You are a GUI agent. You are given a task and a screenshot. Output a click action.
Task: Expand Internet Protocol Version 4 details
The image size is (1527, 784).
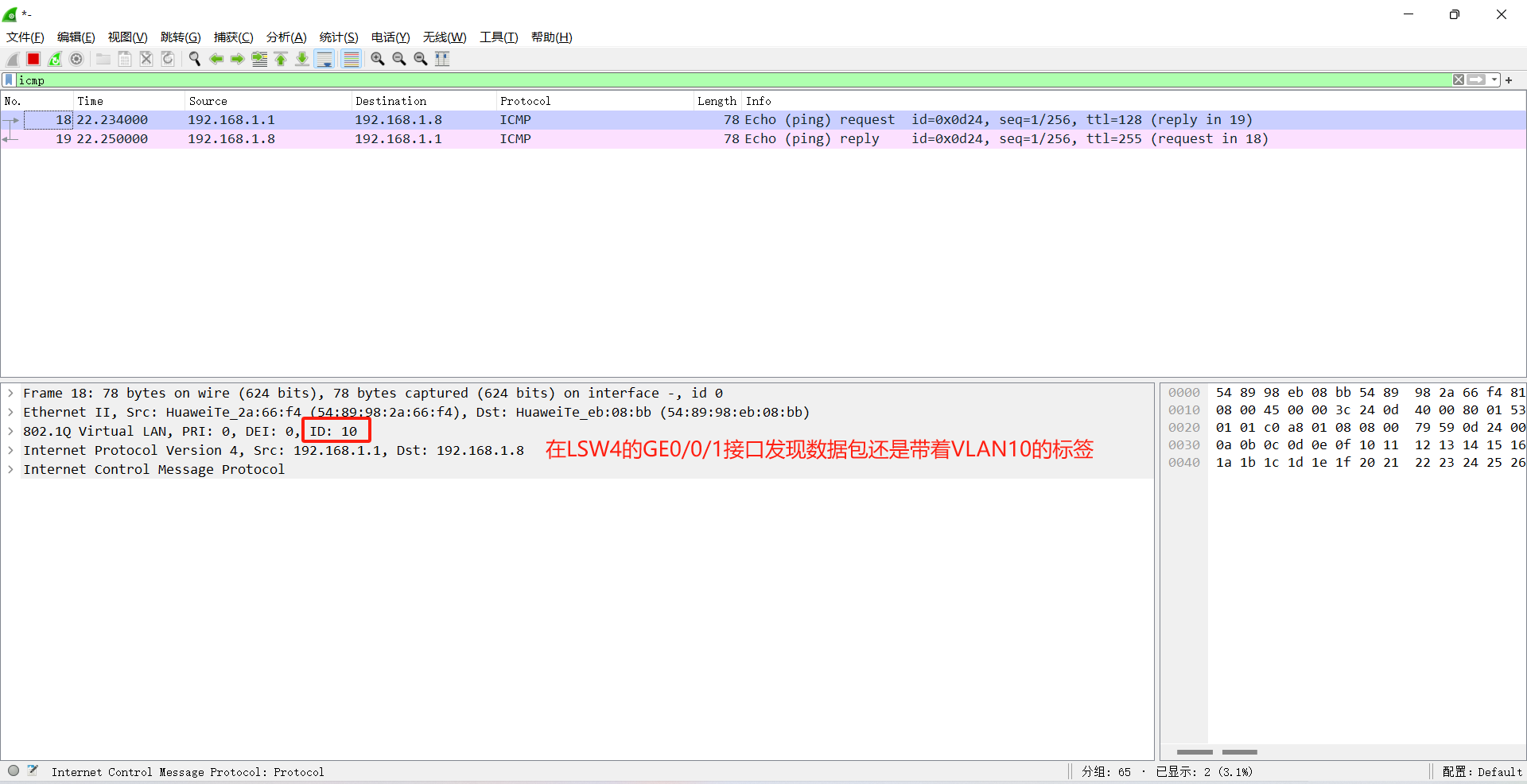pyautogui.click(x=10, y=451)
